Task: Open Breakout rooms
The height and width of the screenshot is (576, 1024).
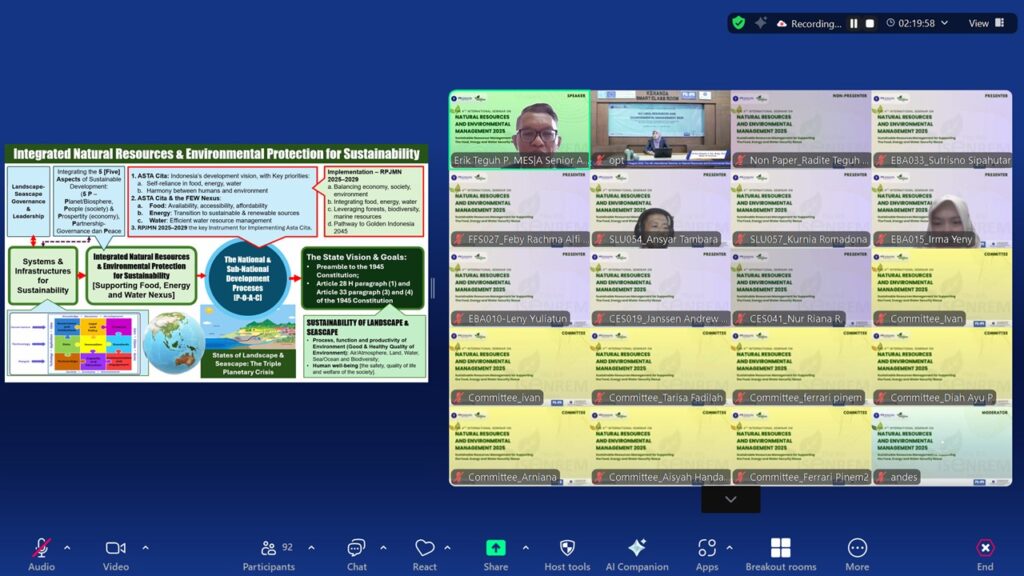Action: click(780, 548)
